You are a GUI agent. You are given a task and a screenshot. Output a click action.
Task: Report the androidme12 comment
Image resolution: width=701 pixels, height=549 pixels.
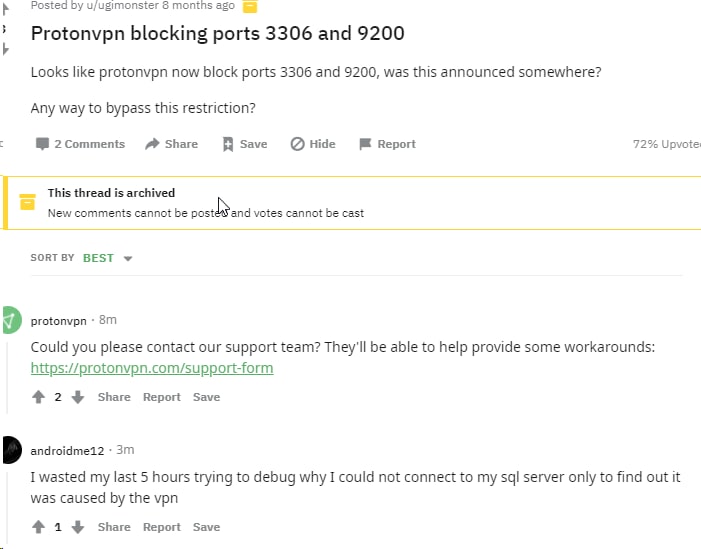(x=161, y=527)
